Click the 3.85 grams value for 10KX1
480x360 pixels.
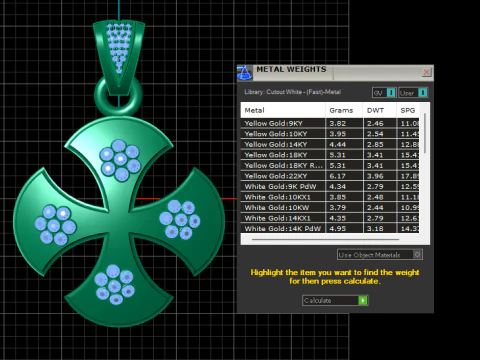click(338, 197)
